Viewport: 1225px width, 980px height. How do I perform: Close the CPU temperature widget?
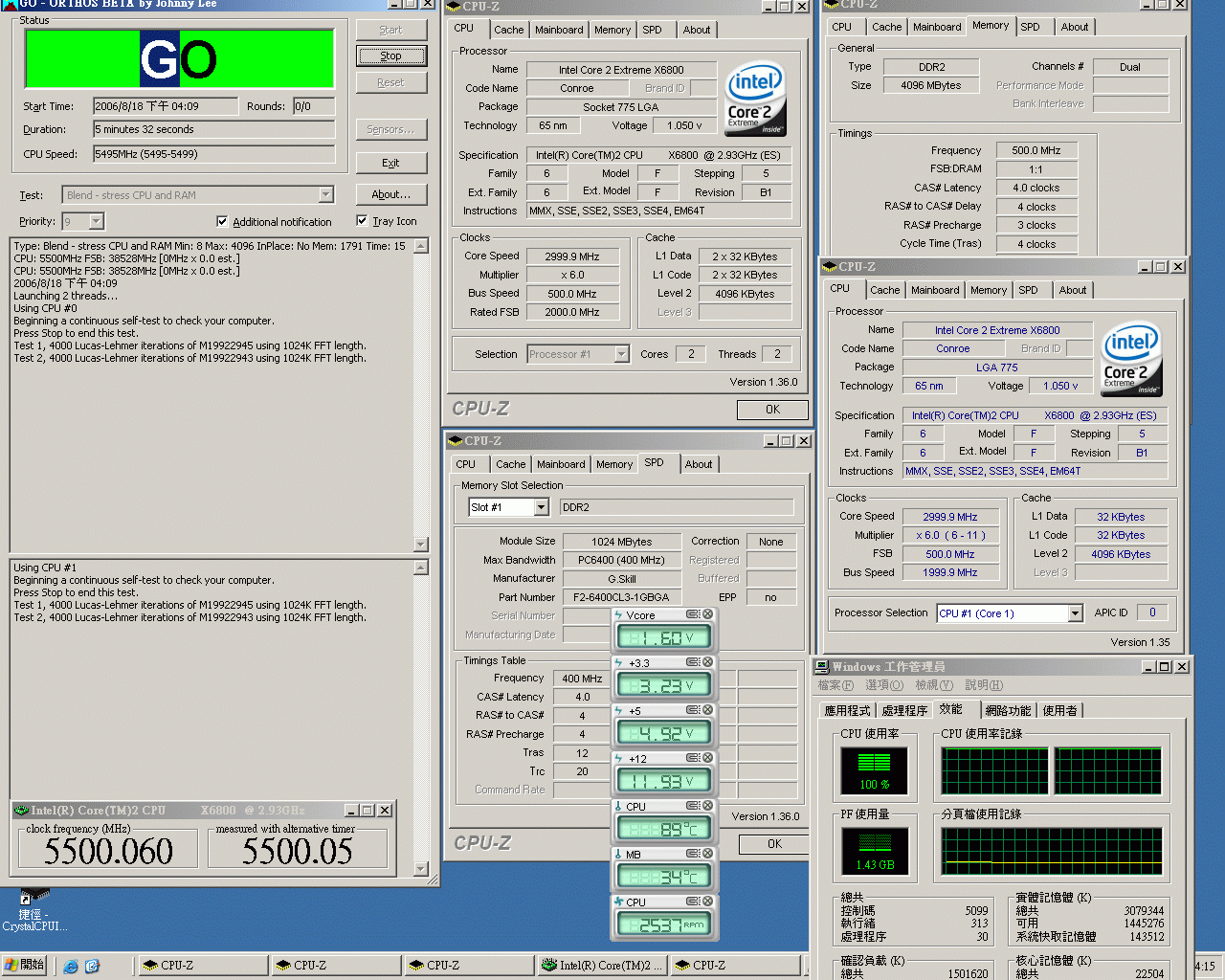coord(708,806)
